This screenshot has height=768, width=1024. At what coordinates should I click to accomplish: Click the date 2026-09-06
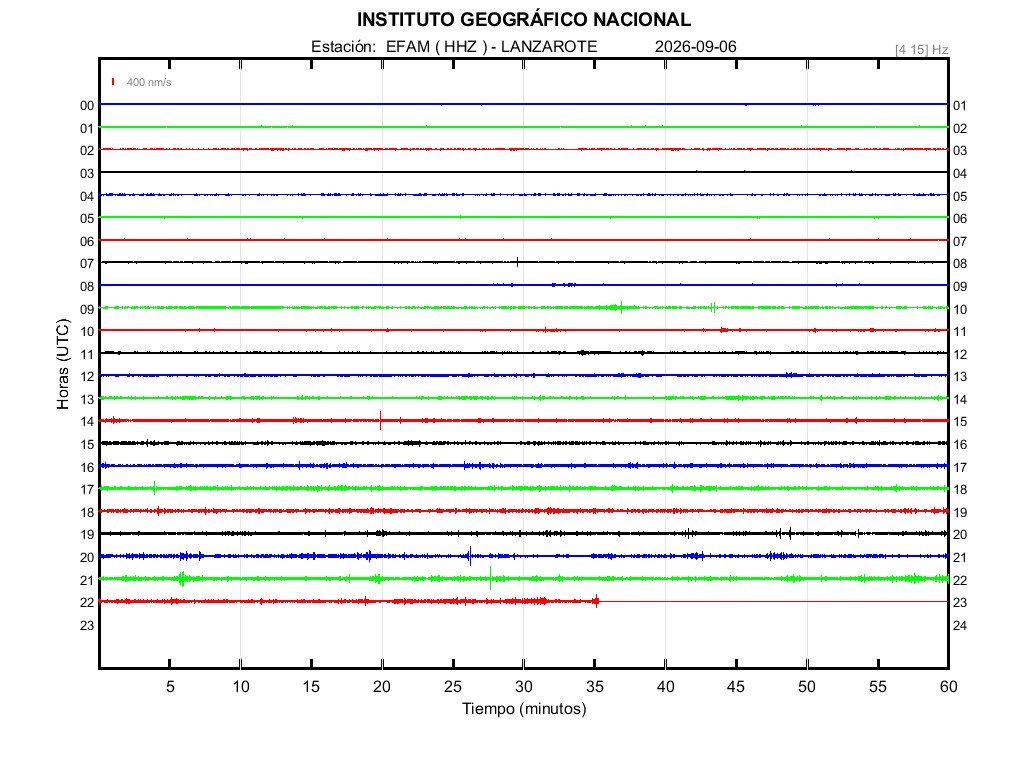coord(696,47)
